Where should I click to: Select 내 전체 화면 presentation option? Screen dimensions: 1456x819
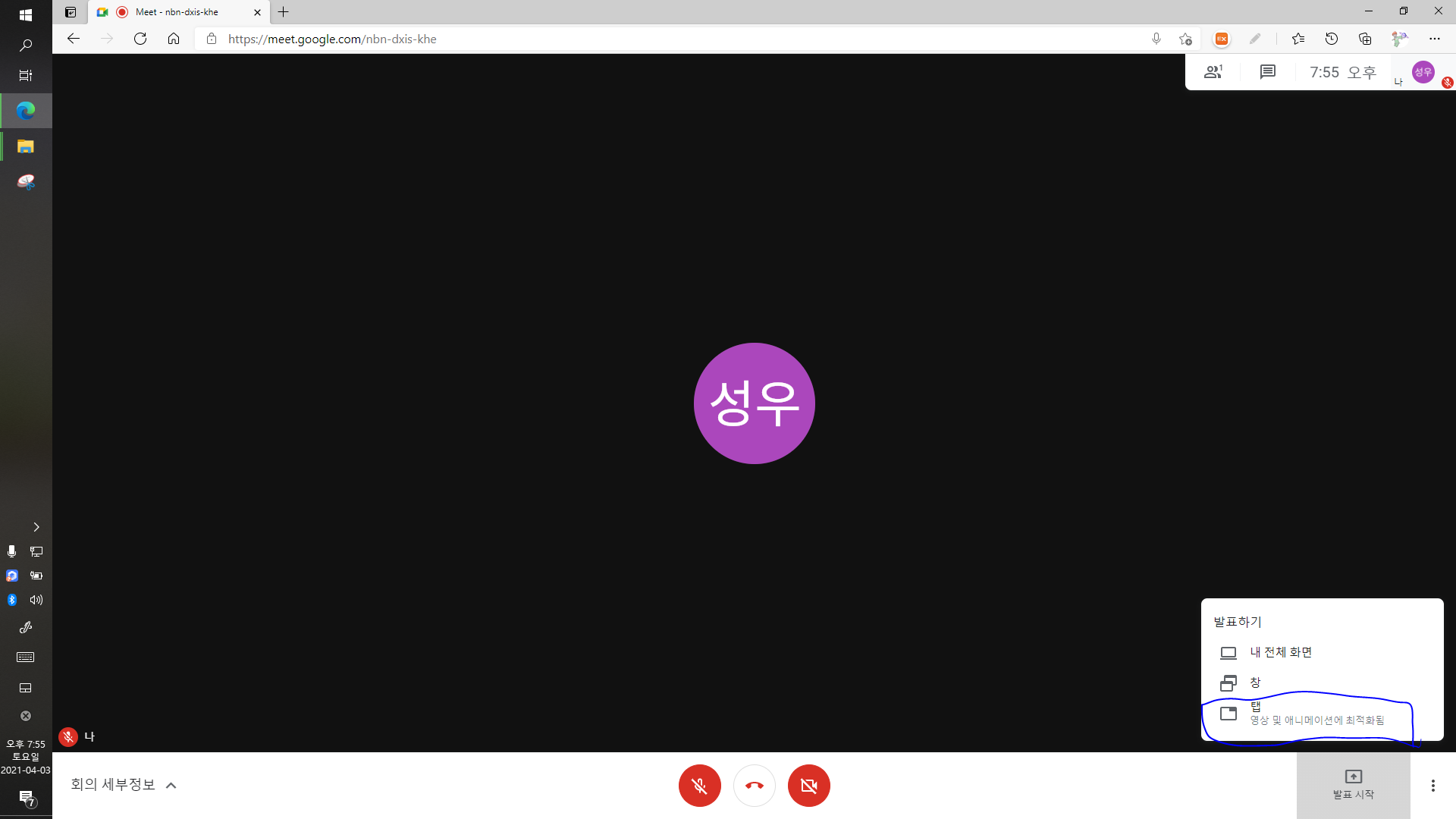click(1281, 652)
